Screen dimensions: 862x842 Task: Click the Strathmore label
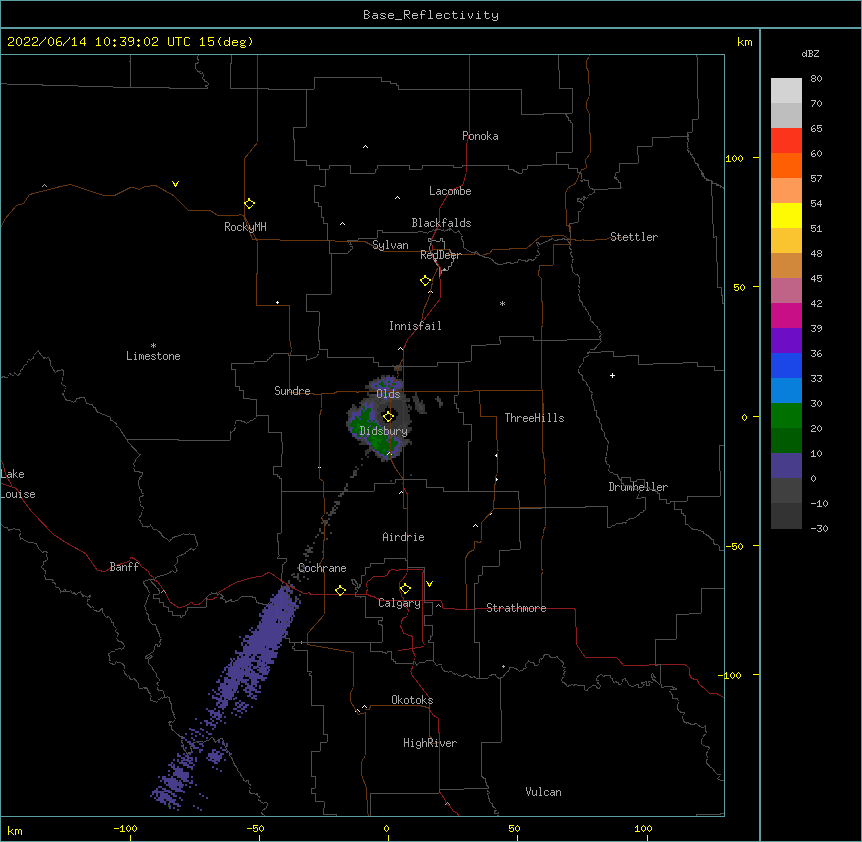(516, 608)
